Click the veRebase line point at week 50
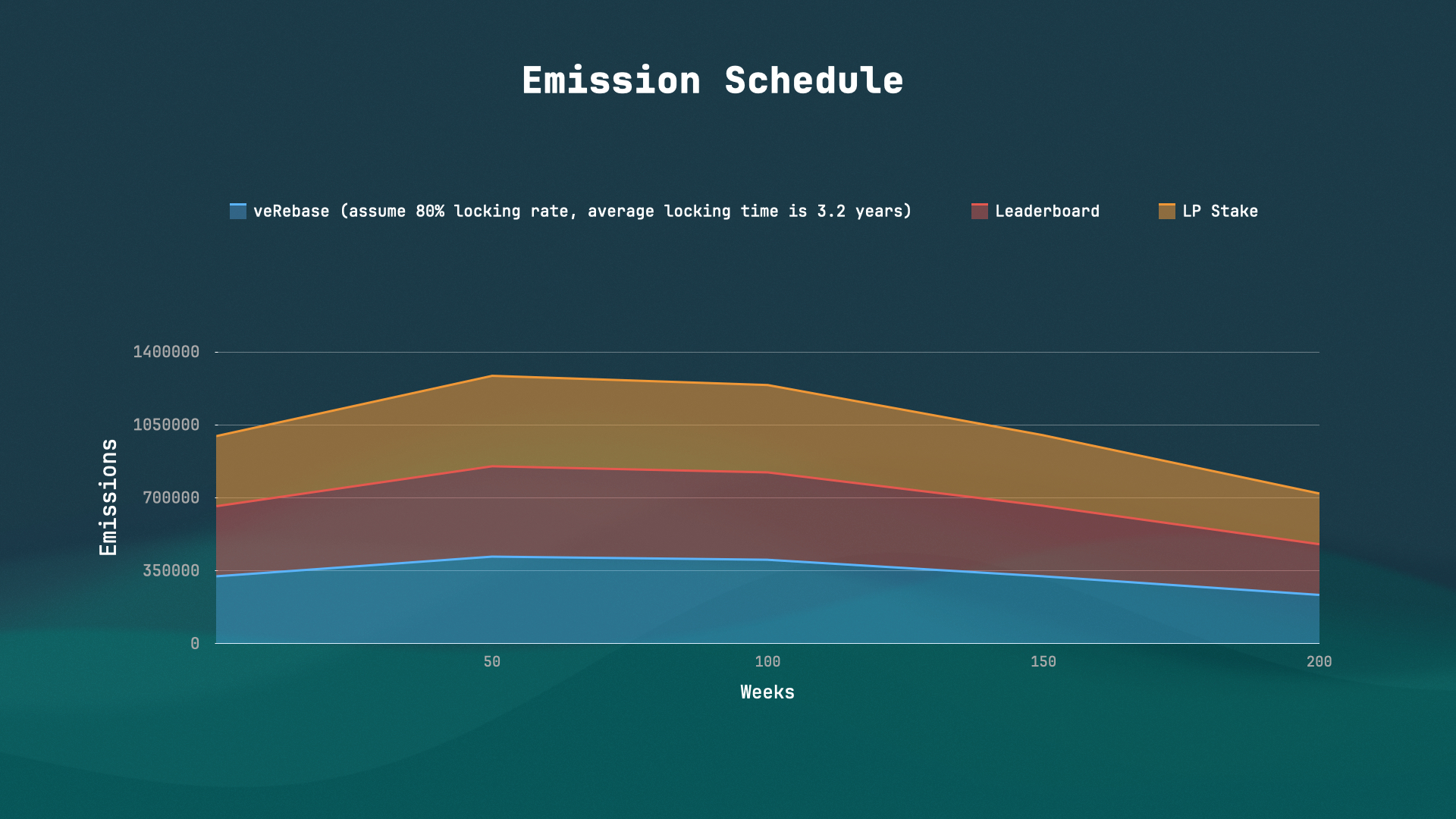 click(x=491, y=557)
